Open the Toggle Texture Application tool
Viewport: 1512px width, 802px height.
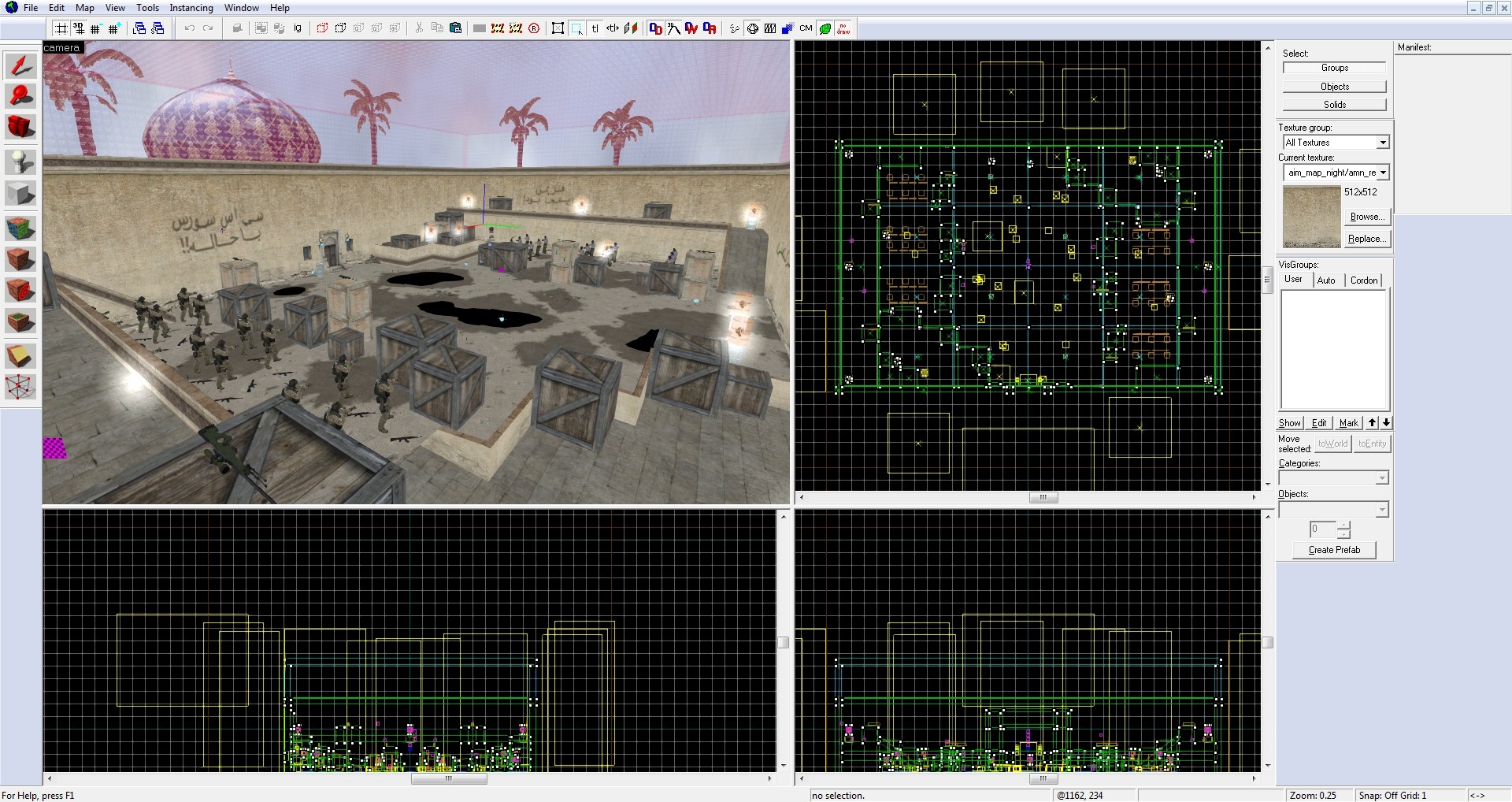[x=21, y=228]
